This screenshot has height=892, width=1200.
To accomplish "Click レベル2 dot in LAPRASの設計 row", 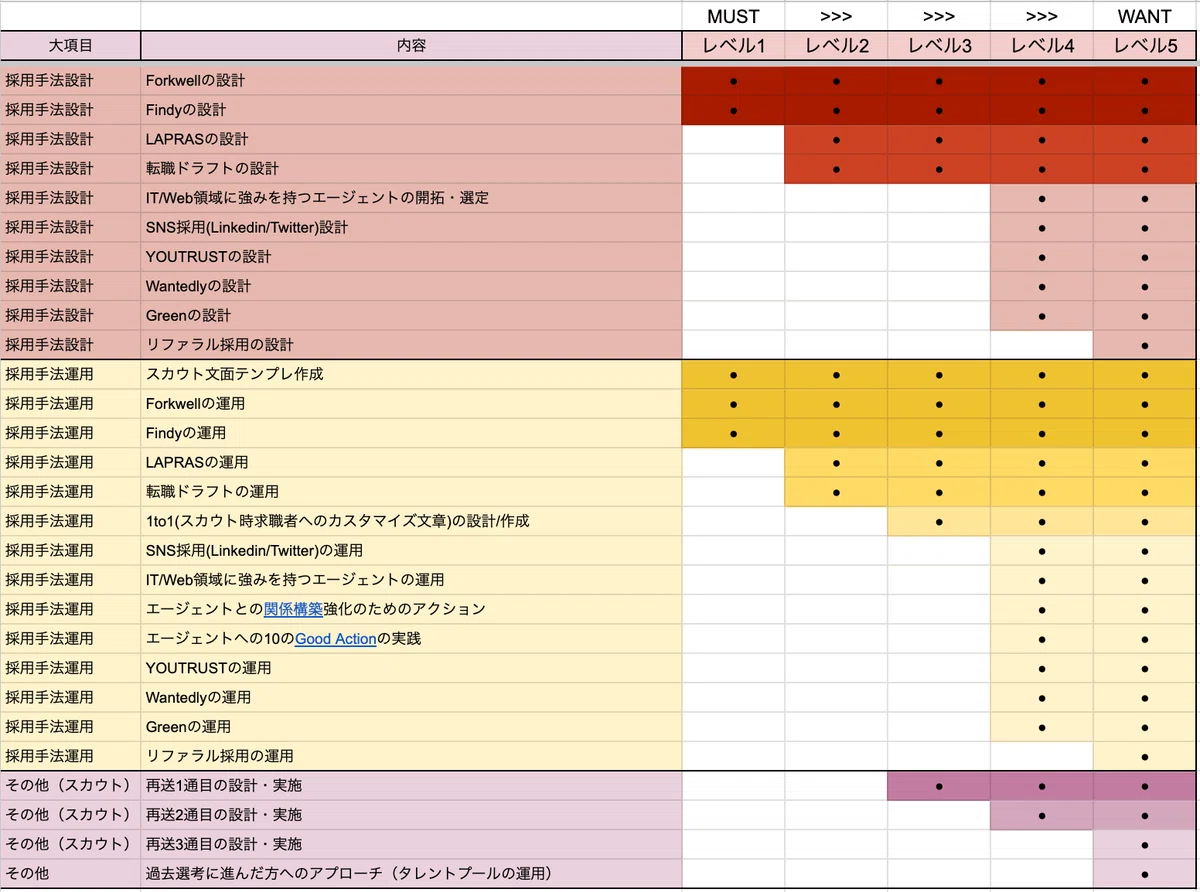I will (x=836, y=140).
